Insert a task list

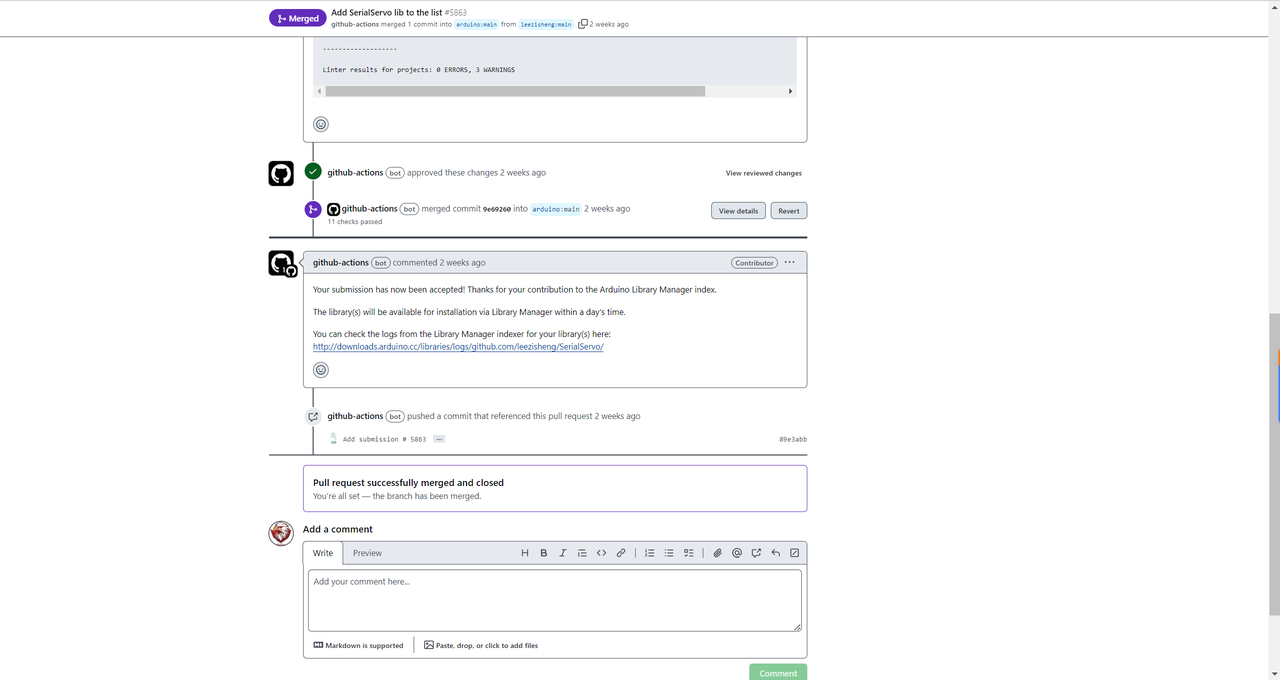point(689,553)
